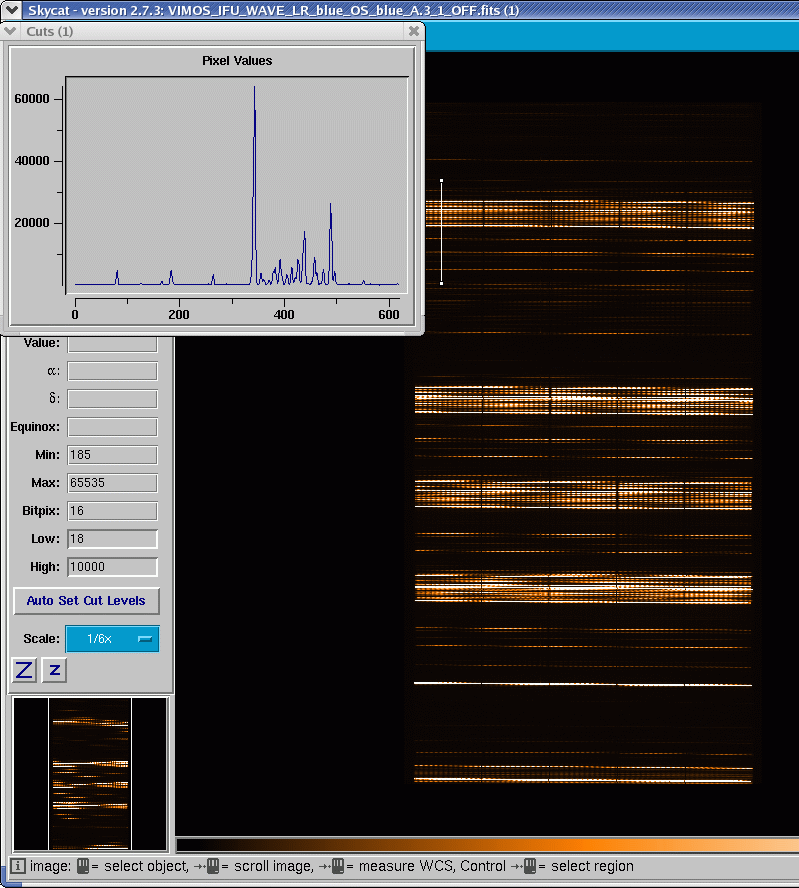Click the Min value field

click(x=112, y=455)
